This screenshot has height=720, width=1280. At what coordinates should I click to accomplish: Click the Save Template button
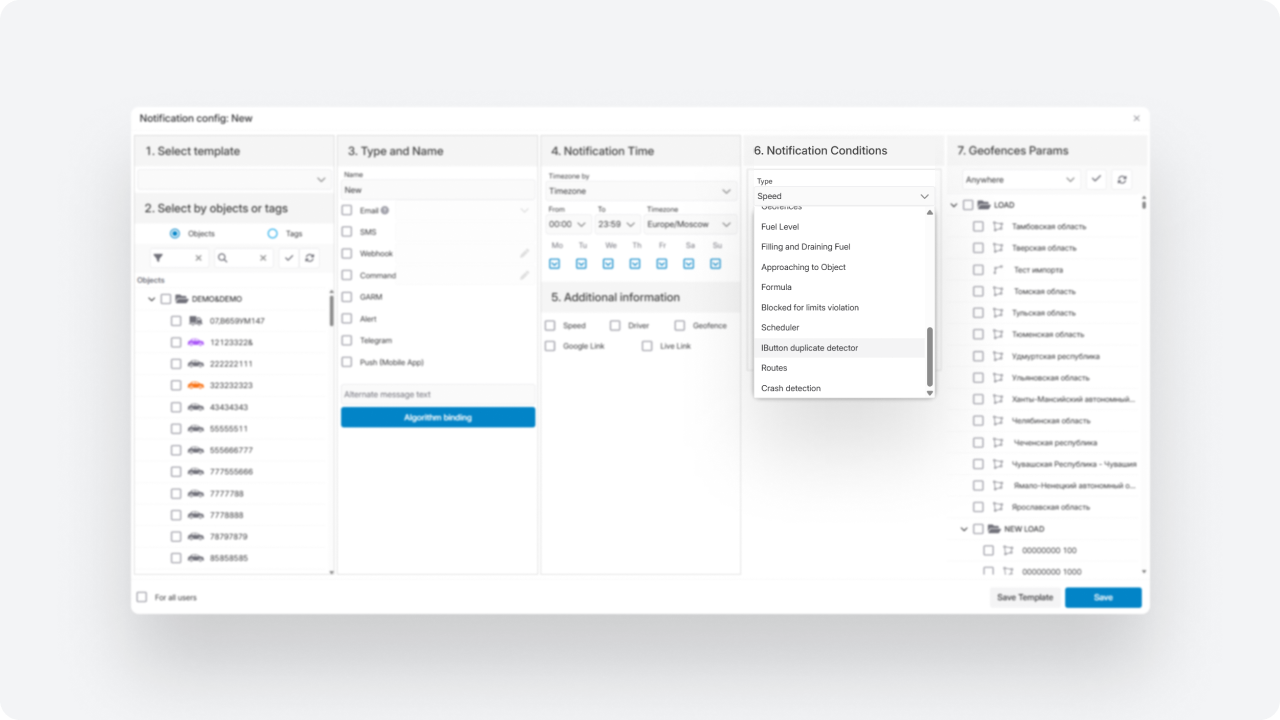(1024, 597)
